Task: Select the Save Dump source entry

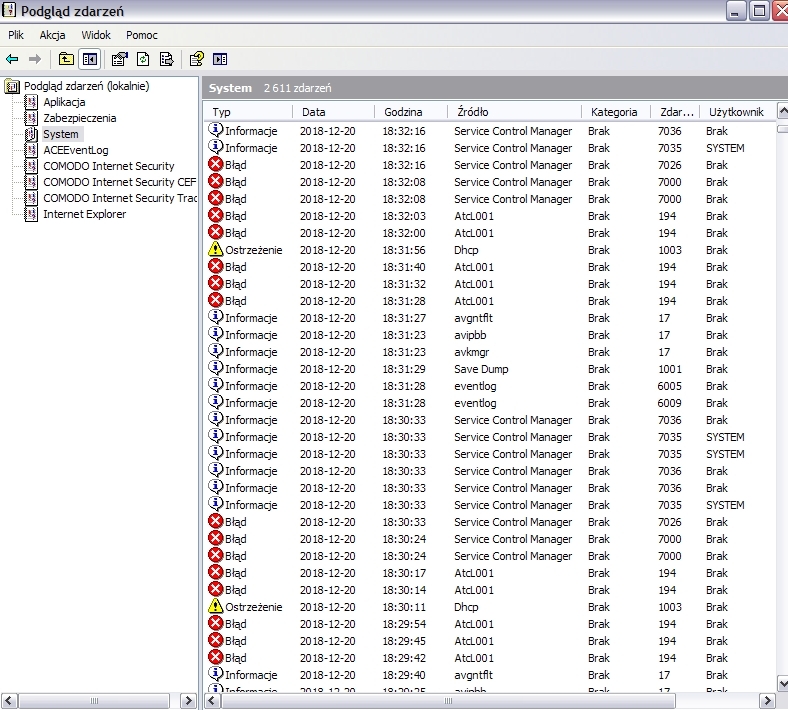Action: tap(481, 369)
